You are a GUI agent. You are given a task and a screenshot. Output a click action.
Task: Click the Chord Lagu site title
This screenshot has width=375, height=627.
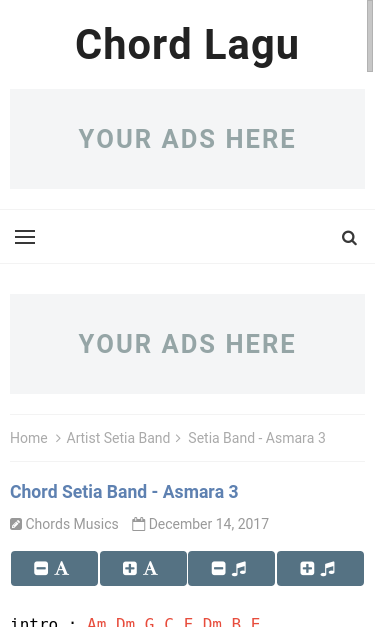point(187,45)
